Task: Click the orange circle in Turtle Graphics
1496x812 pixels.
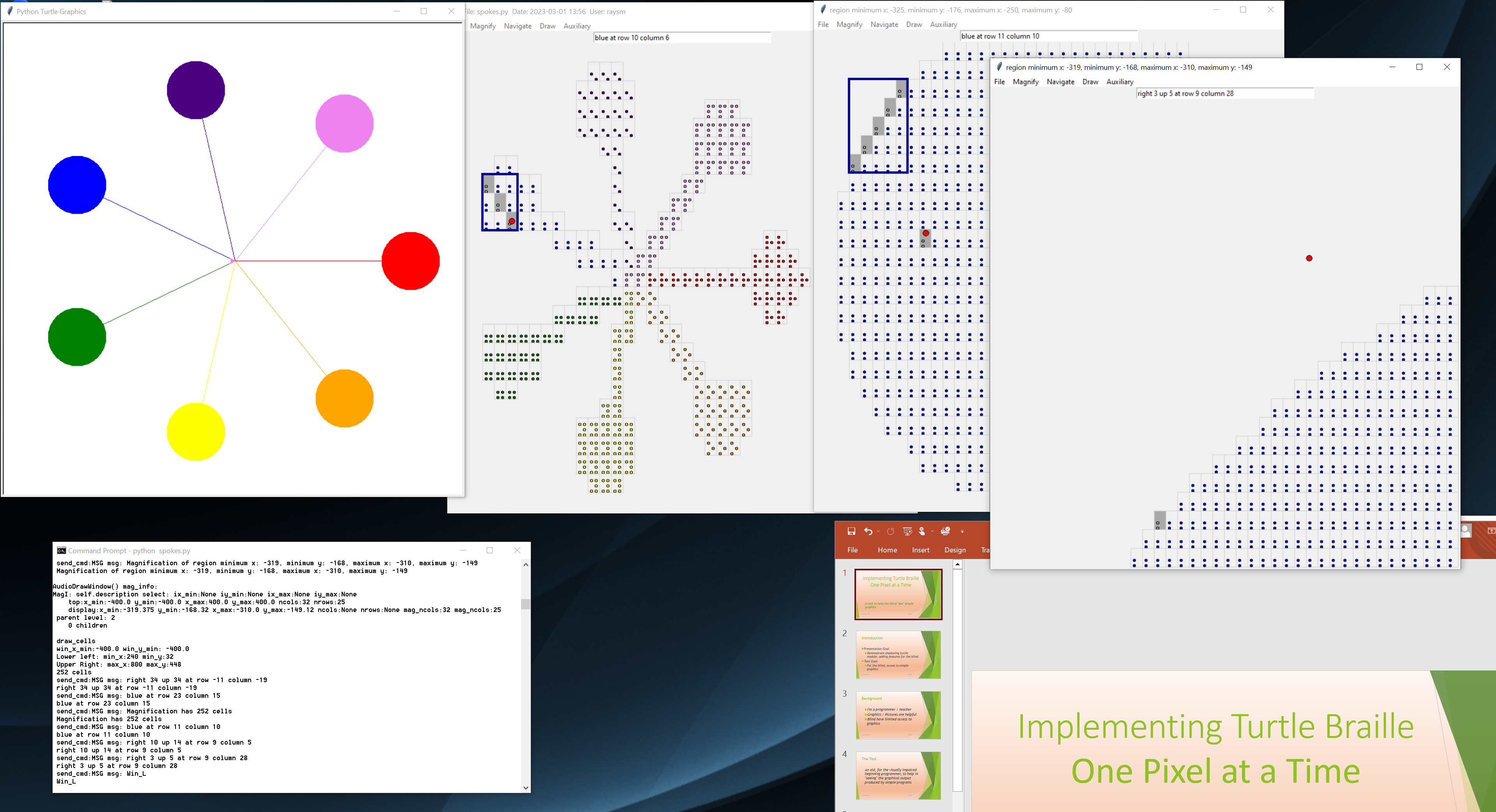Action: click(x=344, y=398)
